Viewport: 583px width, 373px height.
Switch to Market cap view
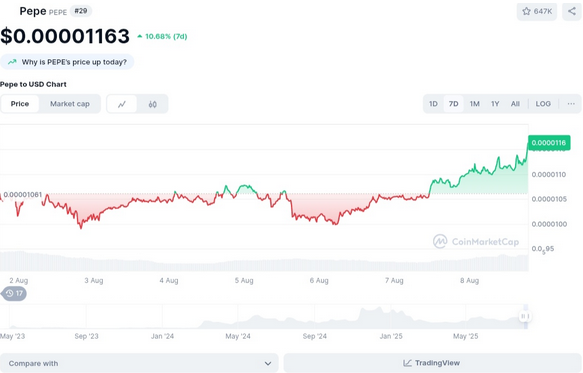coord(70,104)
